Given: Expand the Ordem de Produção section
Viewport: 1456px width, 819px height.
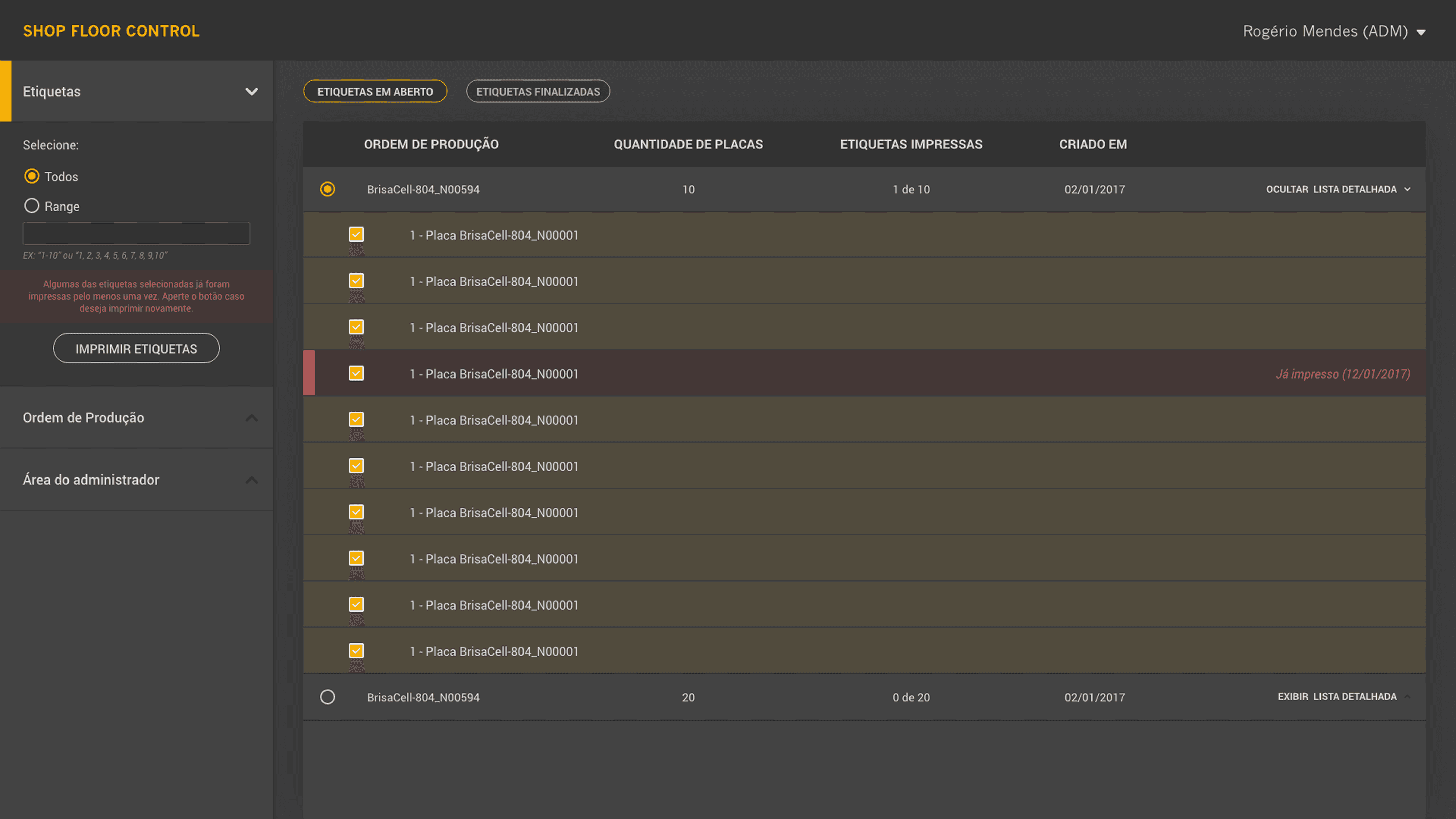Looking at the screenshot, I should (252, 418).
